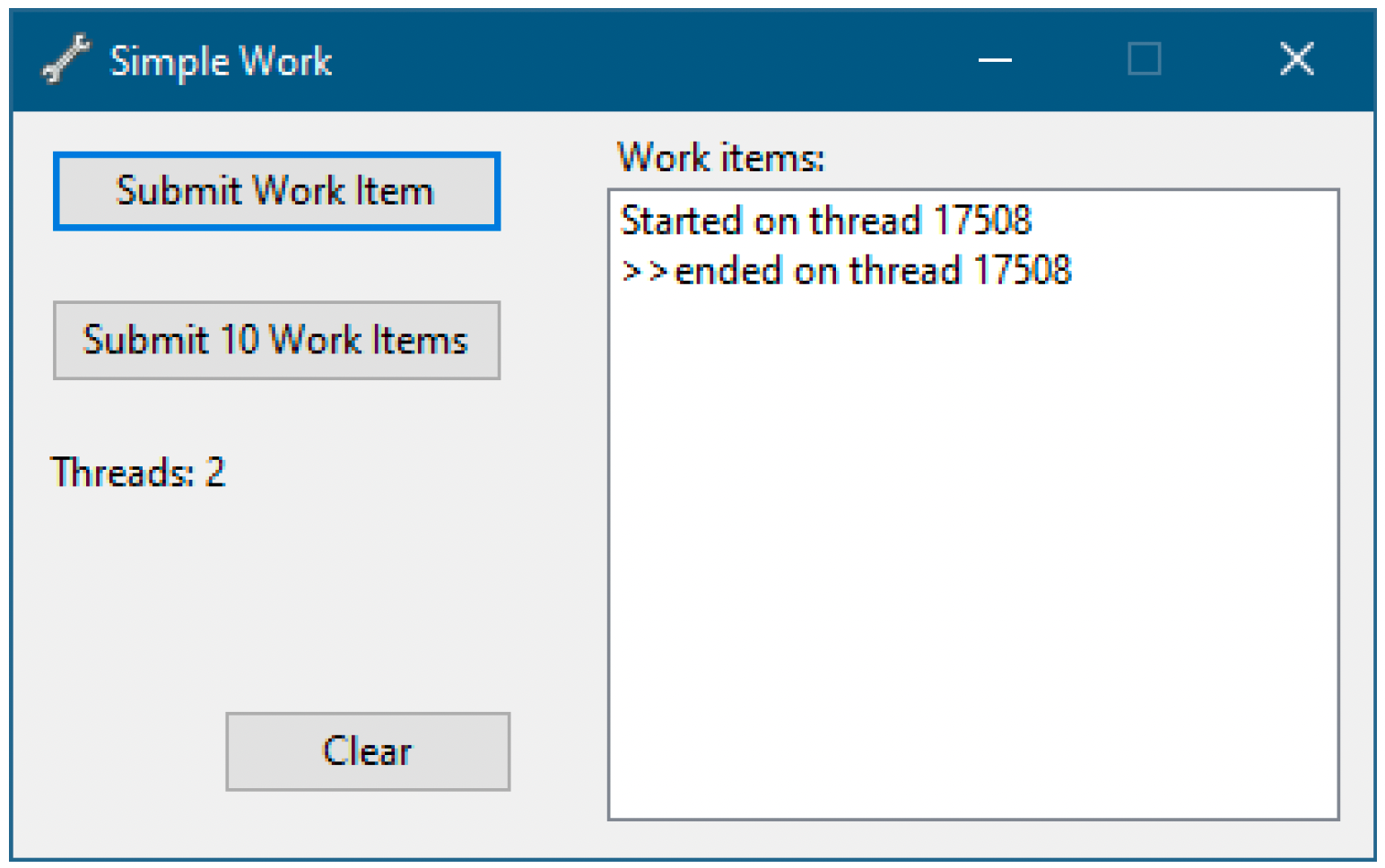
Task: Click the '>>' prefix of the ended entry
Action: (x=645, y=271)
